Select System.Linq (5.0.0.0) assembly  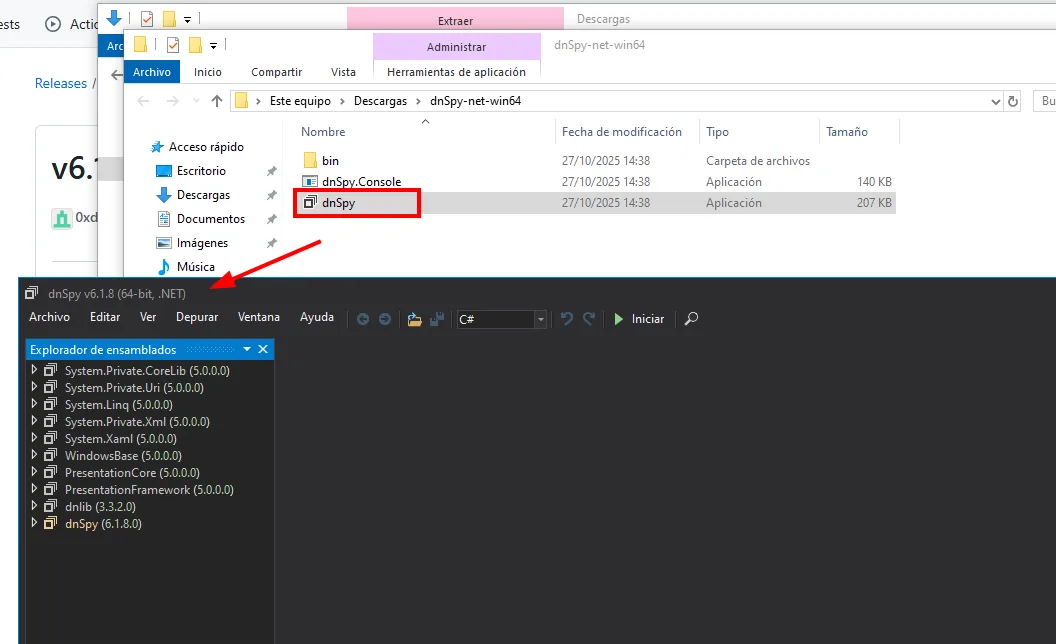(x=119, y=405)
